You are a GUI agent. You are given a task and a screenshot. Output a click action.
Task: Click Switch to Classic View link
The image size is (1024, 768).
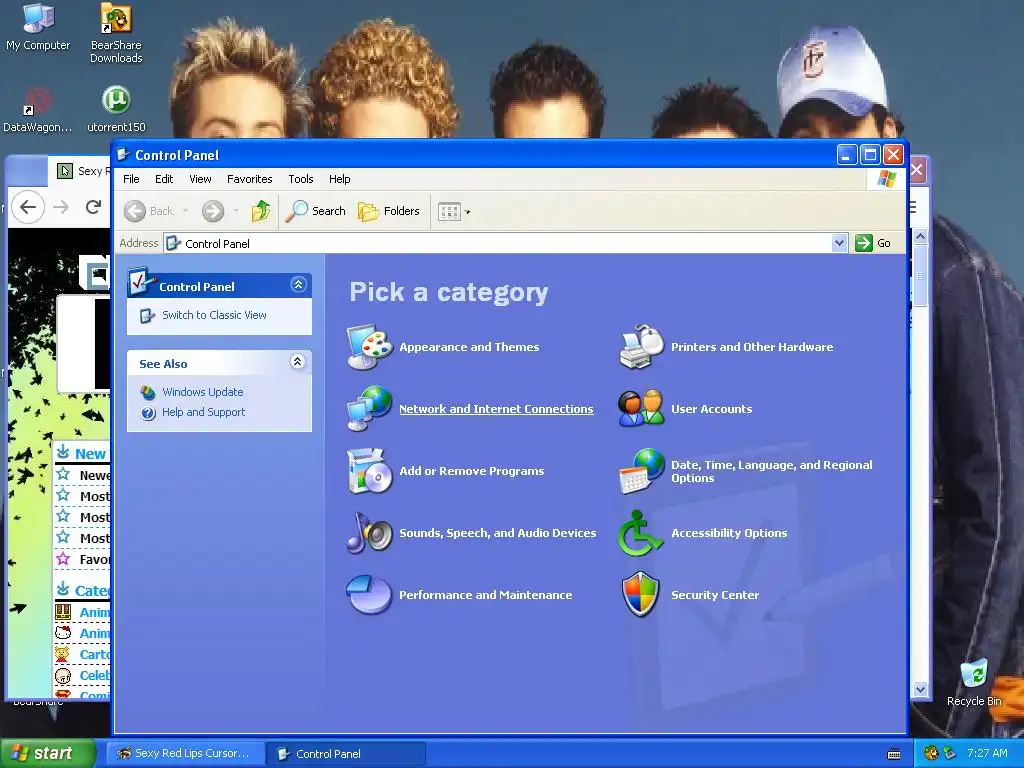tap(214, 315)
